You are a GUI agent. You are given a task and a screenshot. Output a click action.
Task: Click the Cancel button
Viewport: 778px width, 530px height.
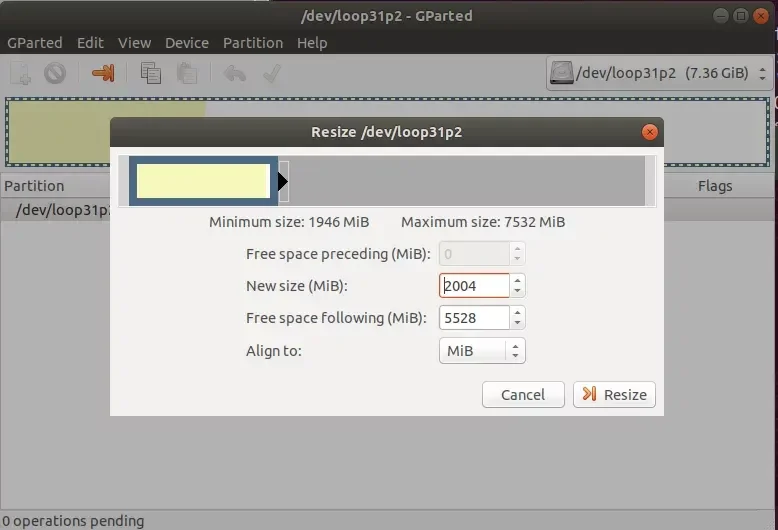click(x=523, y=395)
